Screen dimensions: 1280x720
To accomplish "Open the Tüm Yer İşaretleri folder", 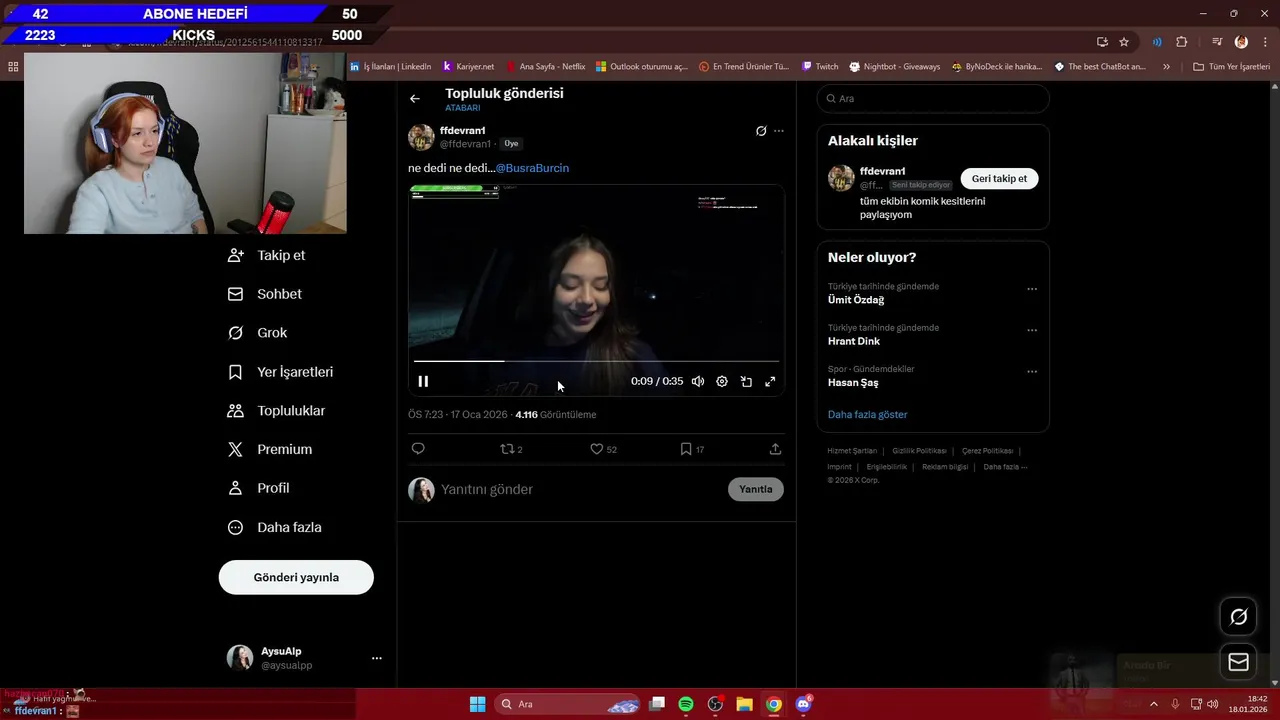I will [1231, 67].
